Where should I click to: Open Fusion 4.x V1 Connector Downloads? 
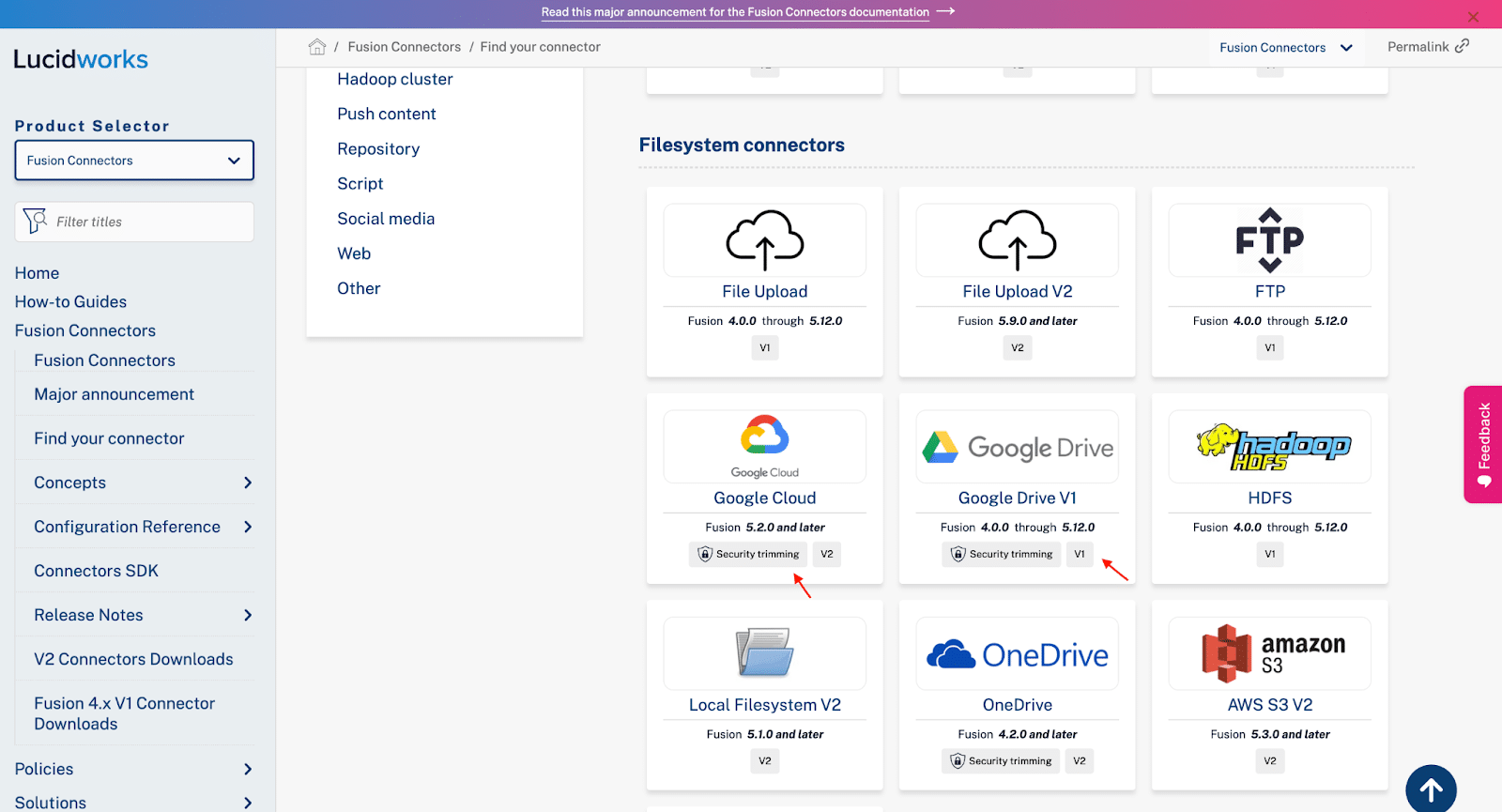[x=124, y=713]
